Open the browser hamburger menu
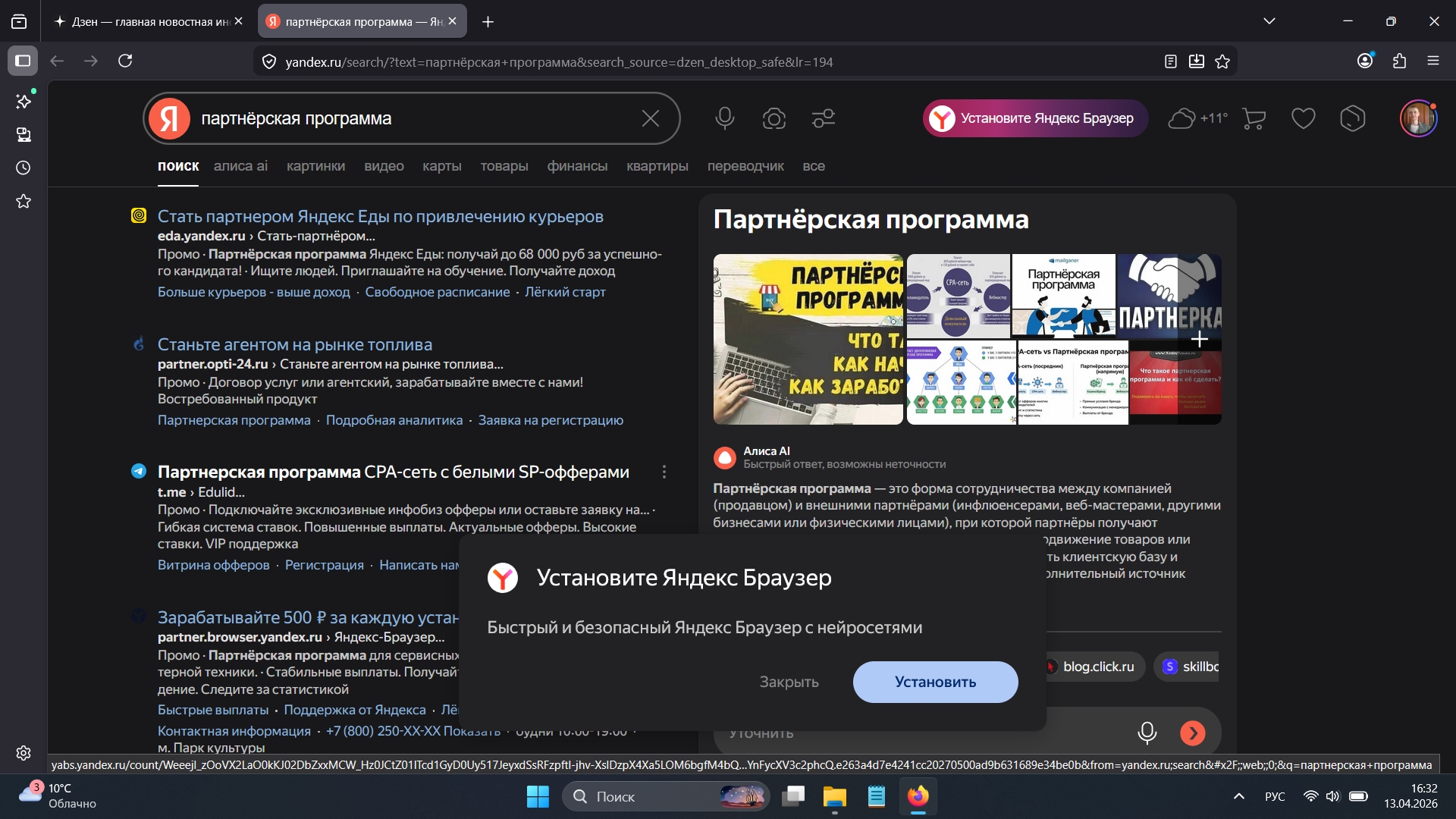Screen dimensions: 1456x819 1434,61
